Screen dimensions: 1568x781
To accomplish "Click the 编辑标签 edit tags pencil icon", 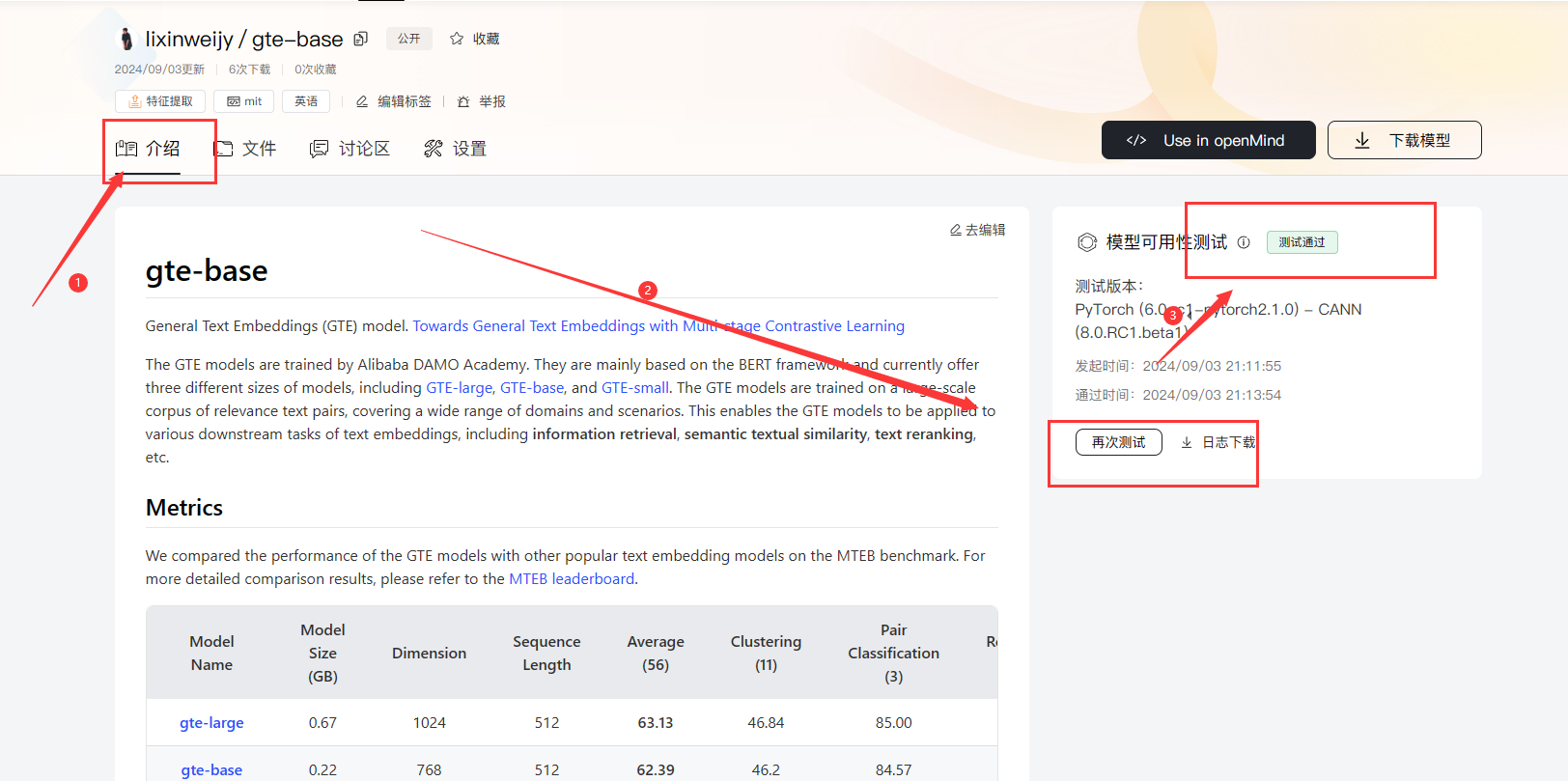I will pos(362,101).
